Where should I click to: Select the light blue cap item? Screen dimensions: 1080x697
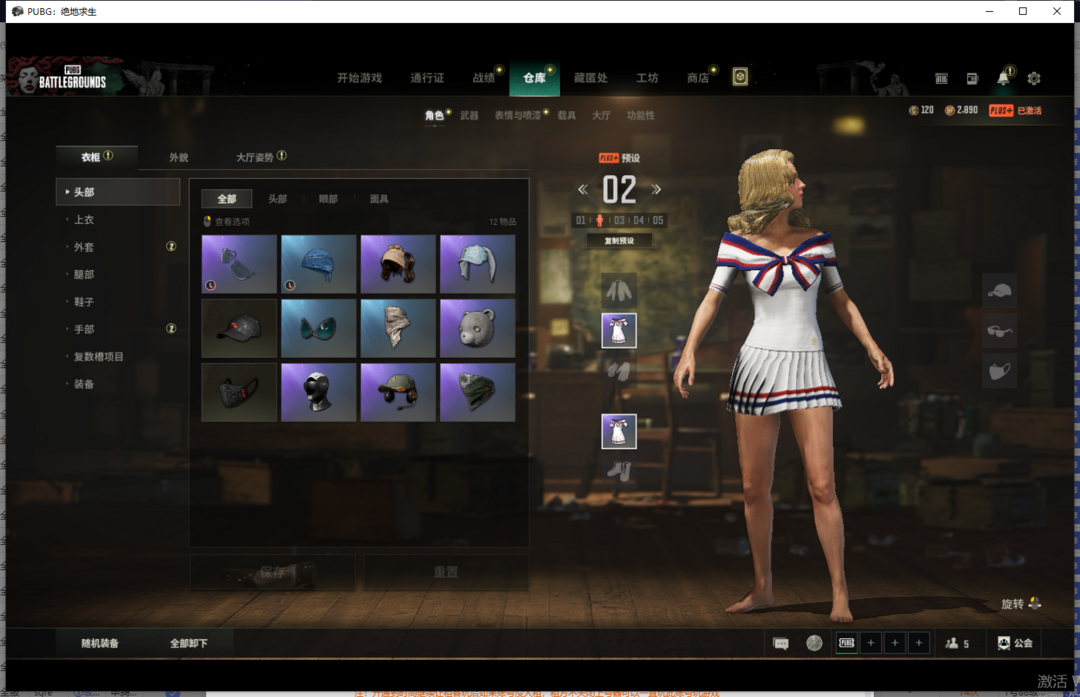coord(477,264)
